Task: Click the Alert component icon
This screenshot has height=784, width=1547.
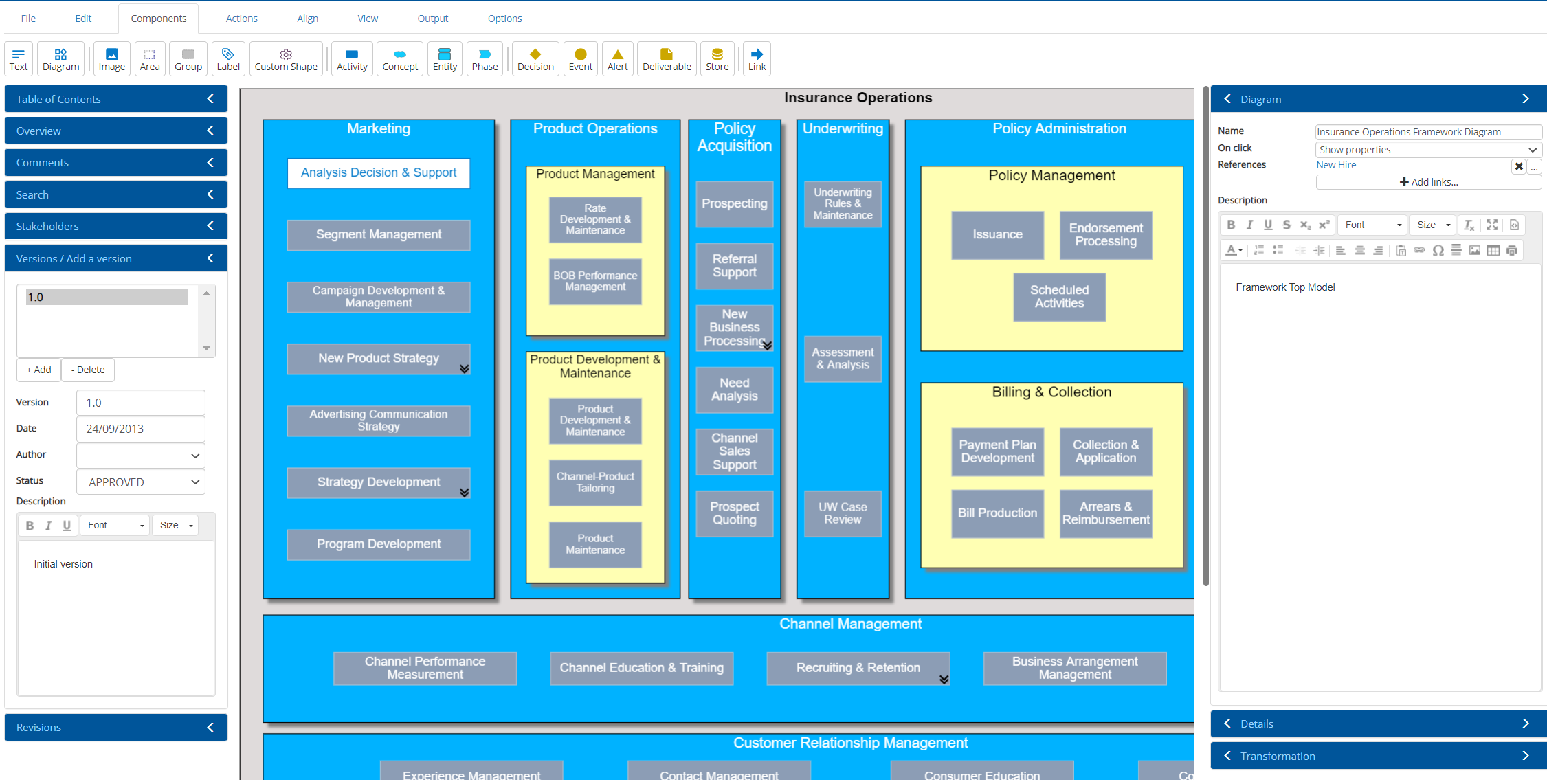Action: pyautogui.click(x=616, y=59)
